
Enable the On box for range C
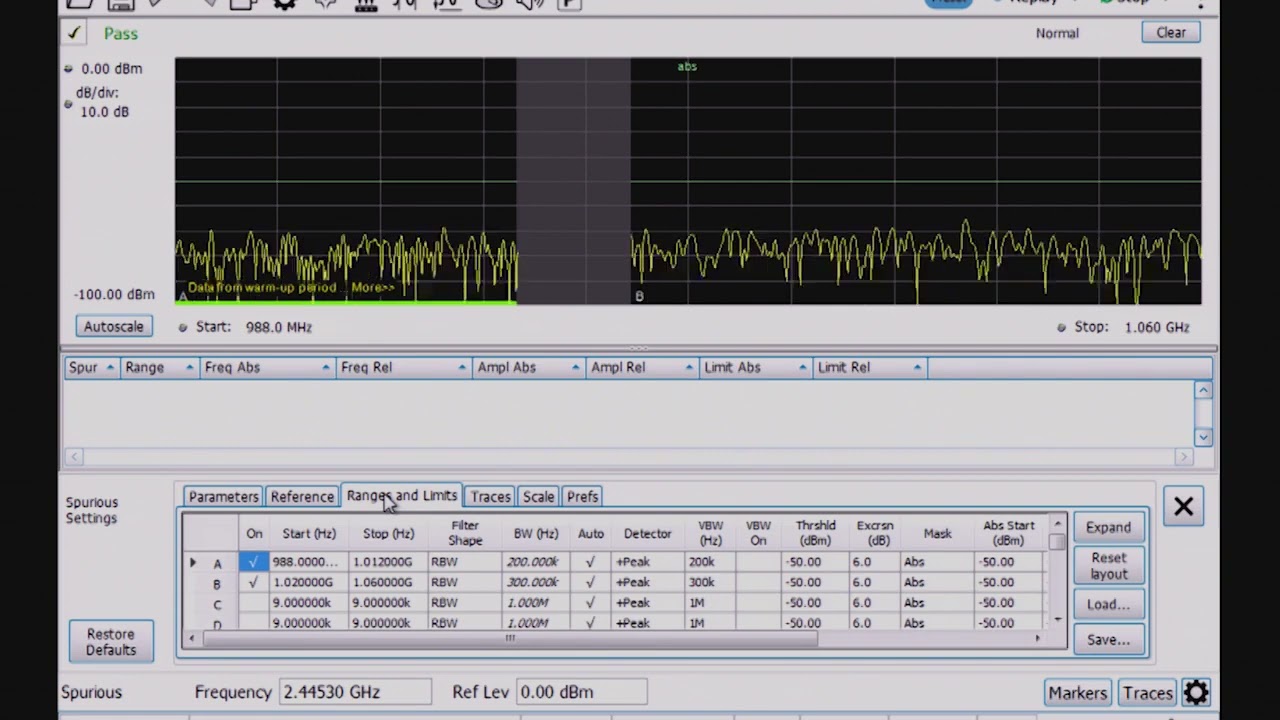[254, 603]
